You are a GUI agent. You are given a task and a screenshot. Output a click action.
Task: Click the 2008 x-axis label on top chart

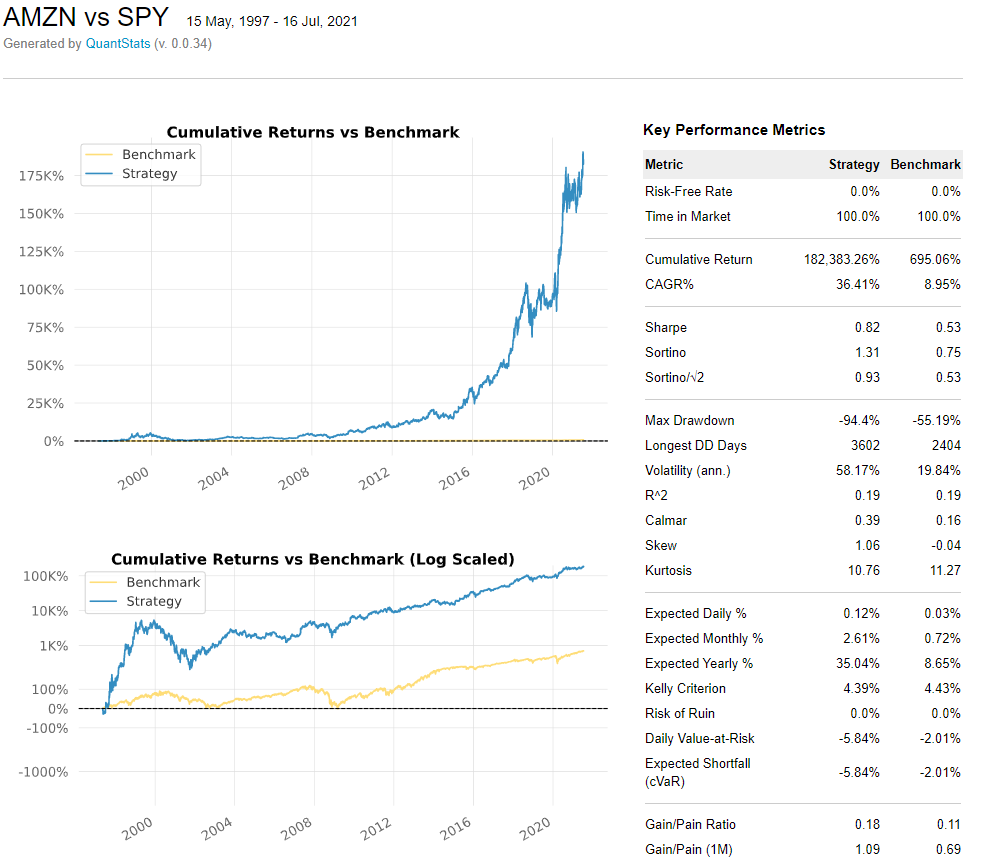(x=293, y=479)
